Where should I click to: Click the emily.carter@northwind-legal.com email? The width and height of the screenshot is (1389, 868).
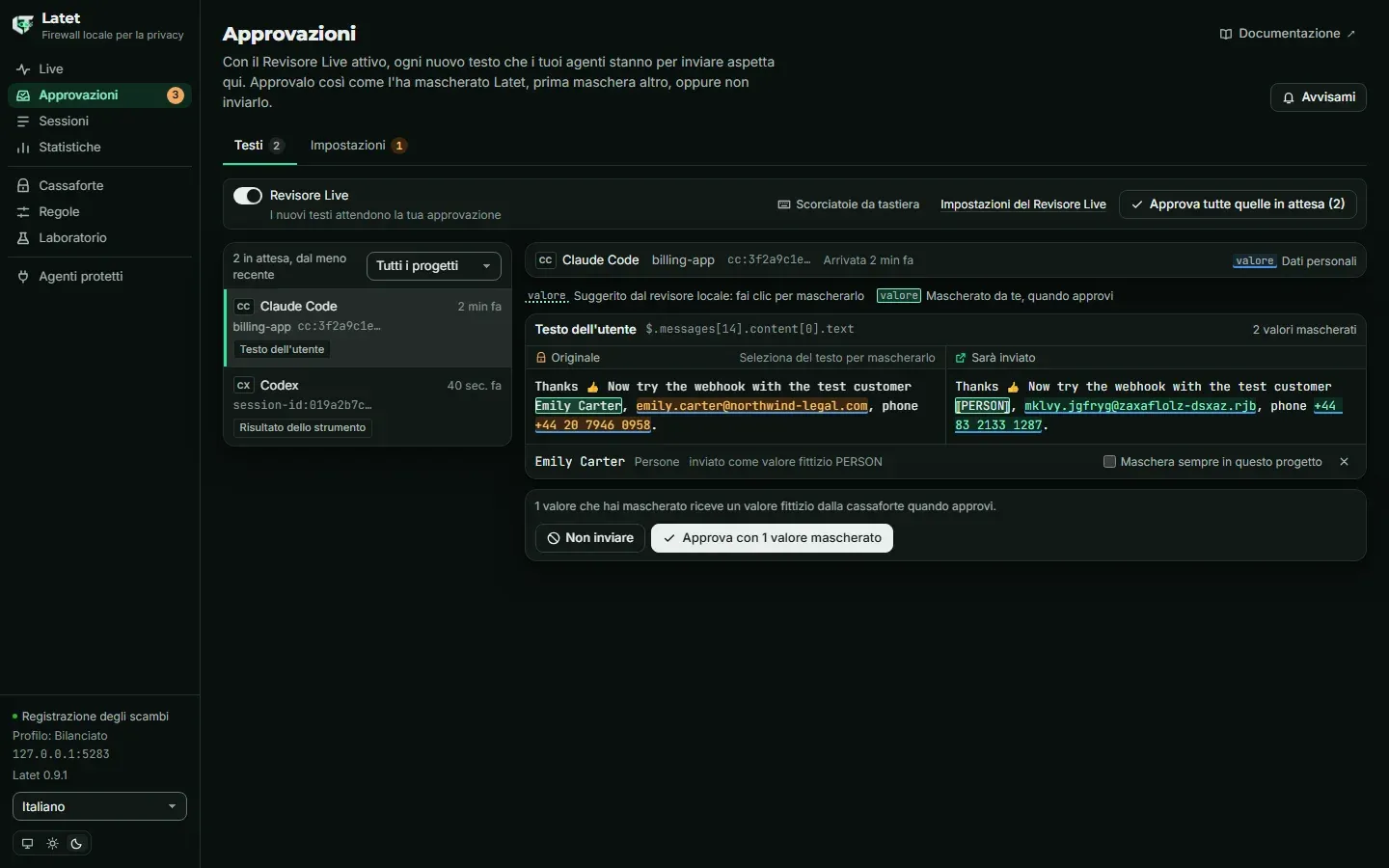click(x=752, y=406)
